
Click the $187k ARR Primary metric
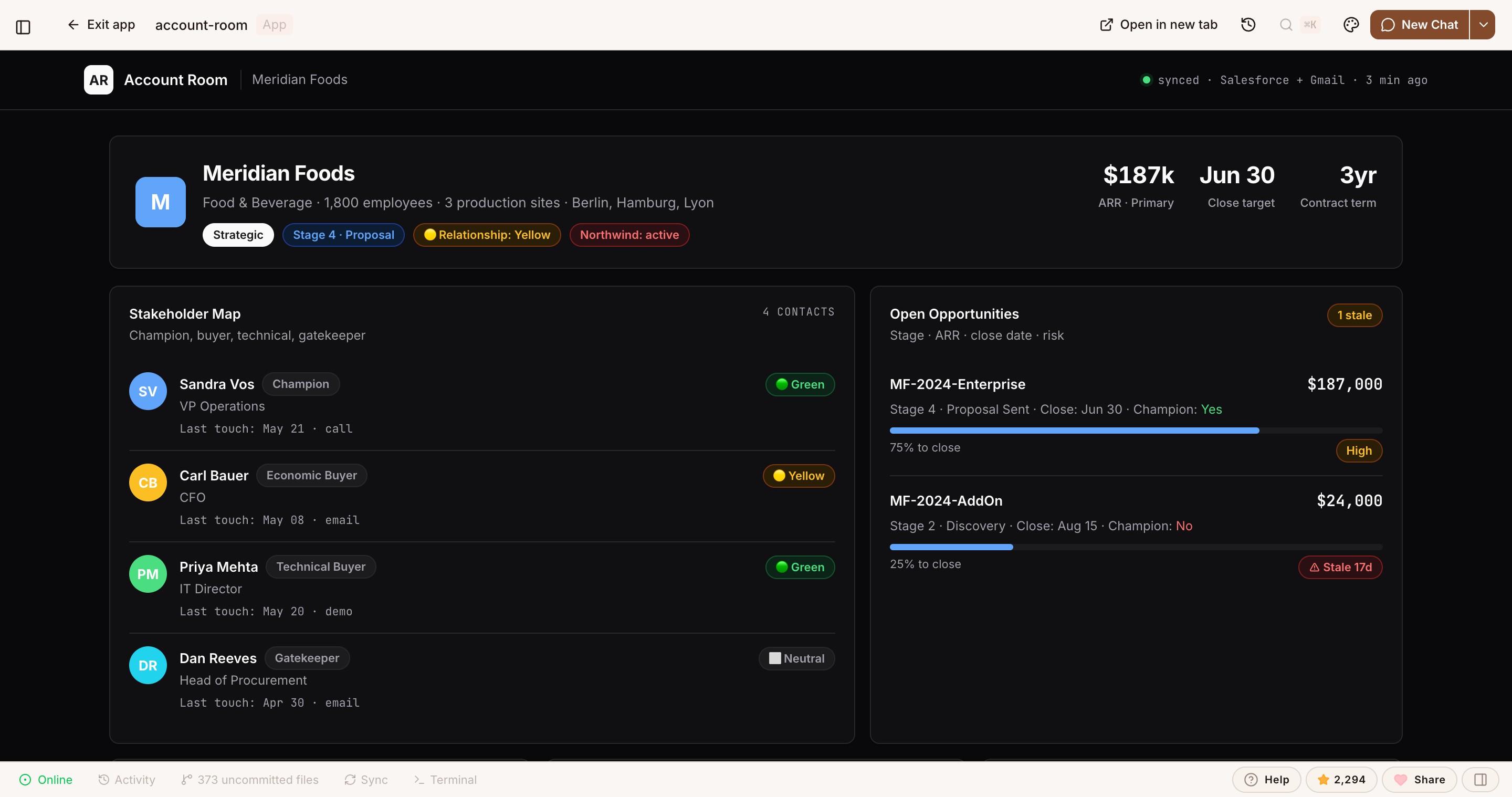coord(1136,185)
